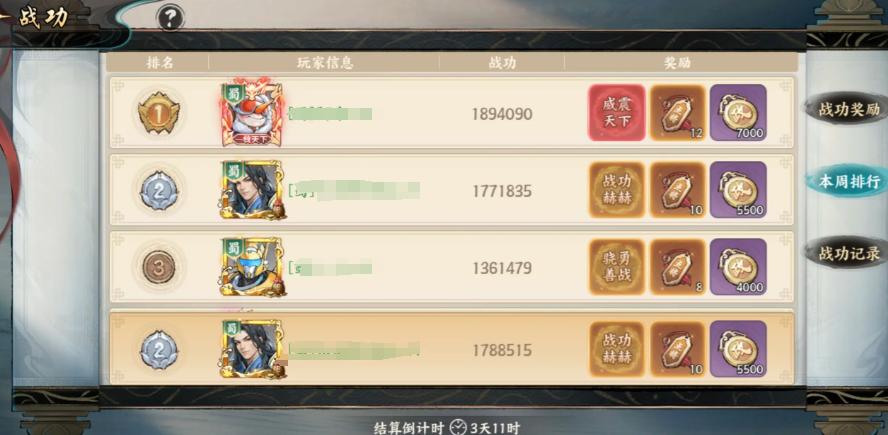Tap the 骁勇善战 title reward icon
The width and height of the screenshot is (888, 435).
click(617, 267)
